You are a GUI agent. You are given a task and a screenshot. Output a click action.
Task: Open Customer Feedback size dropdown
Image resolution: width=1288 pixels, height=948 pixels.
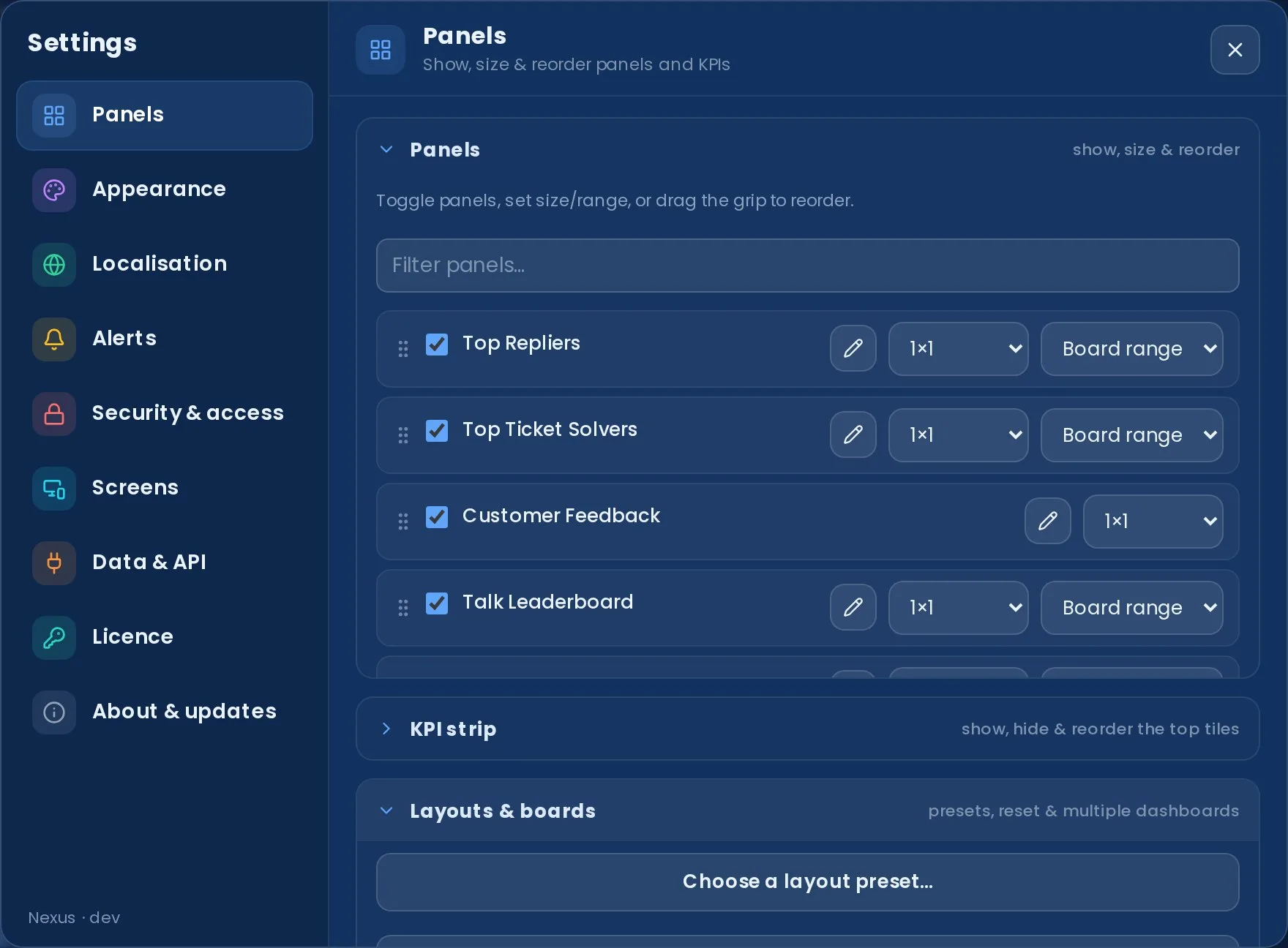1153,522
